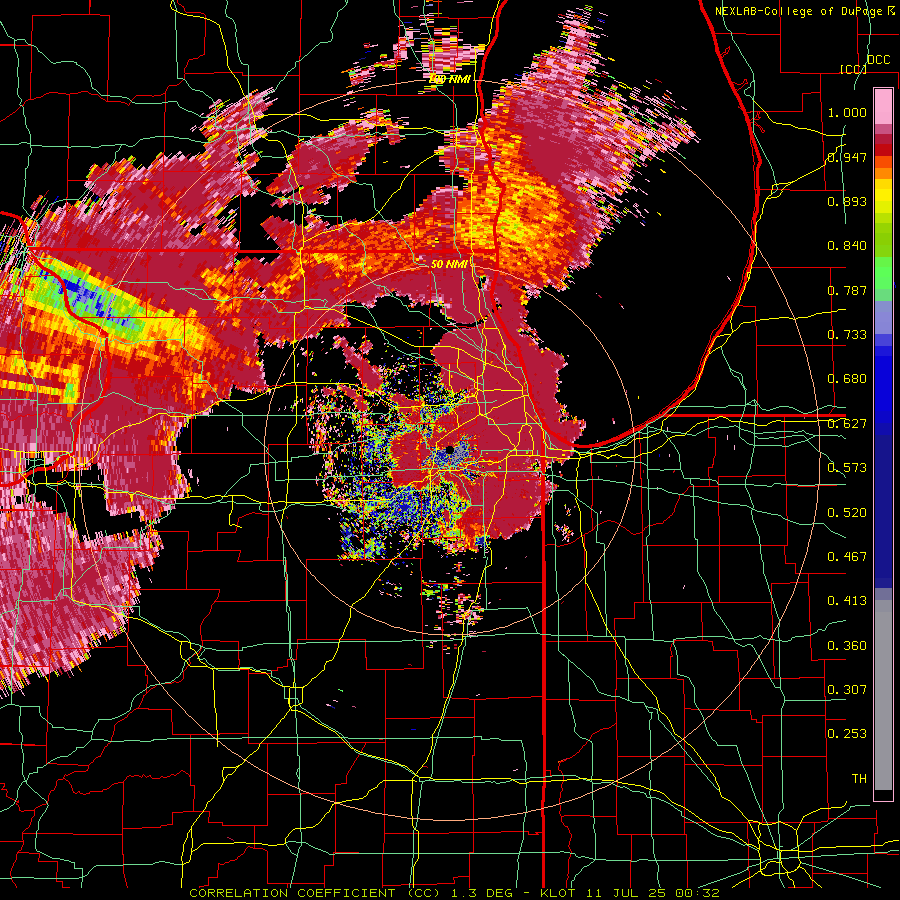Select the 0.893 legend value
This screenshot has width=900, height=900.
[847, 201]
